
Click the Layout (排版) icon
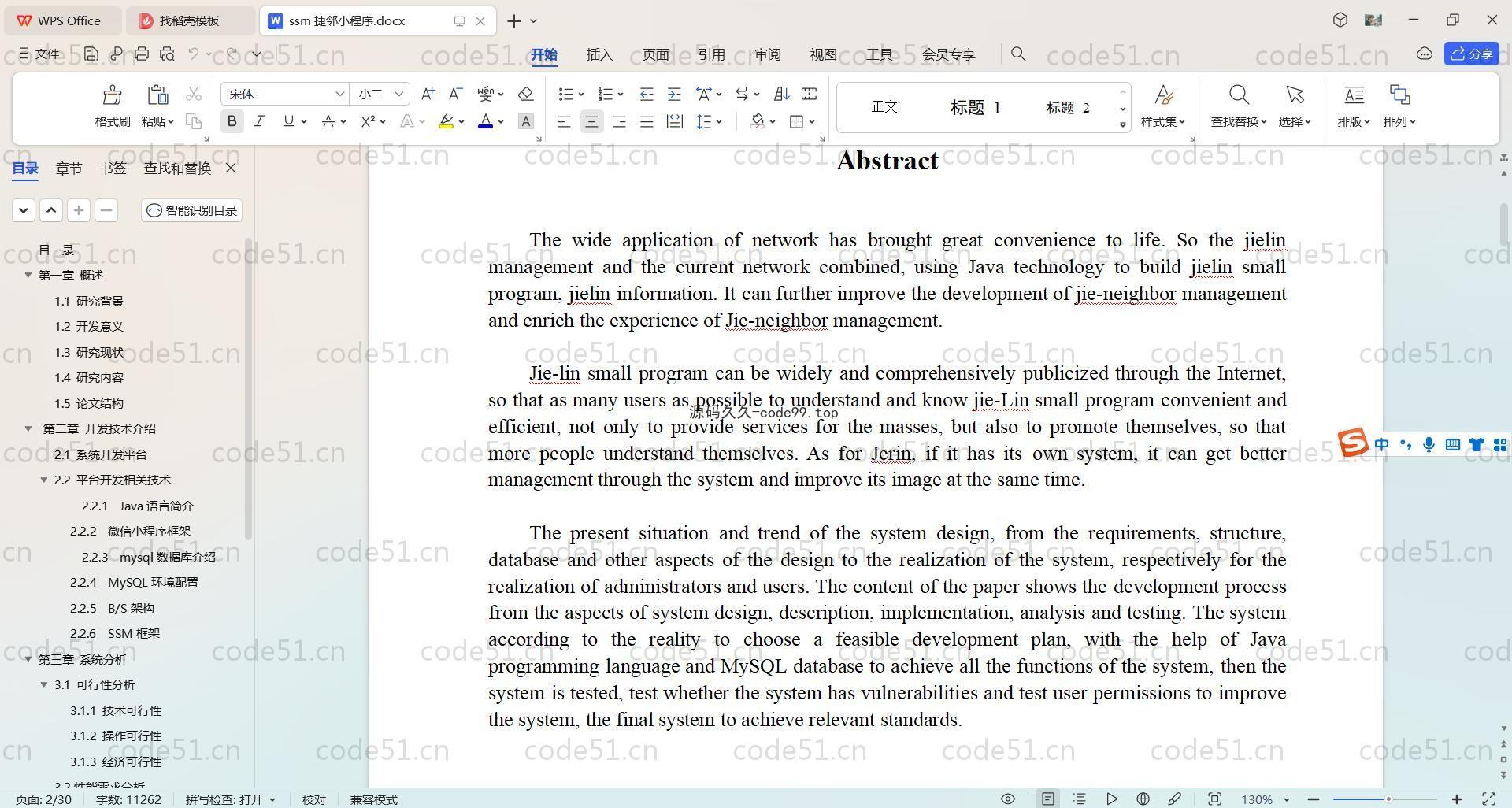point(1354,95)
